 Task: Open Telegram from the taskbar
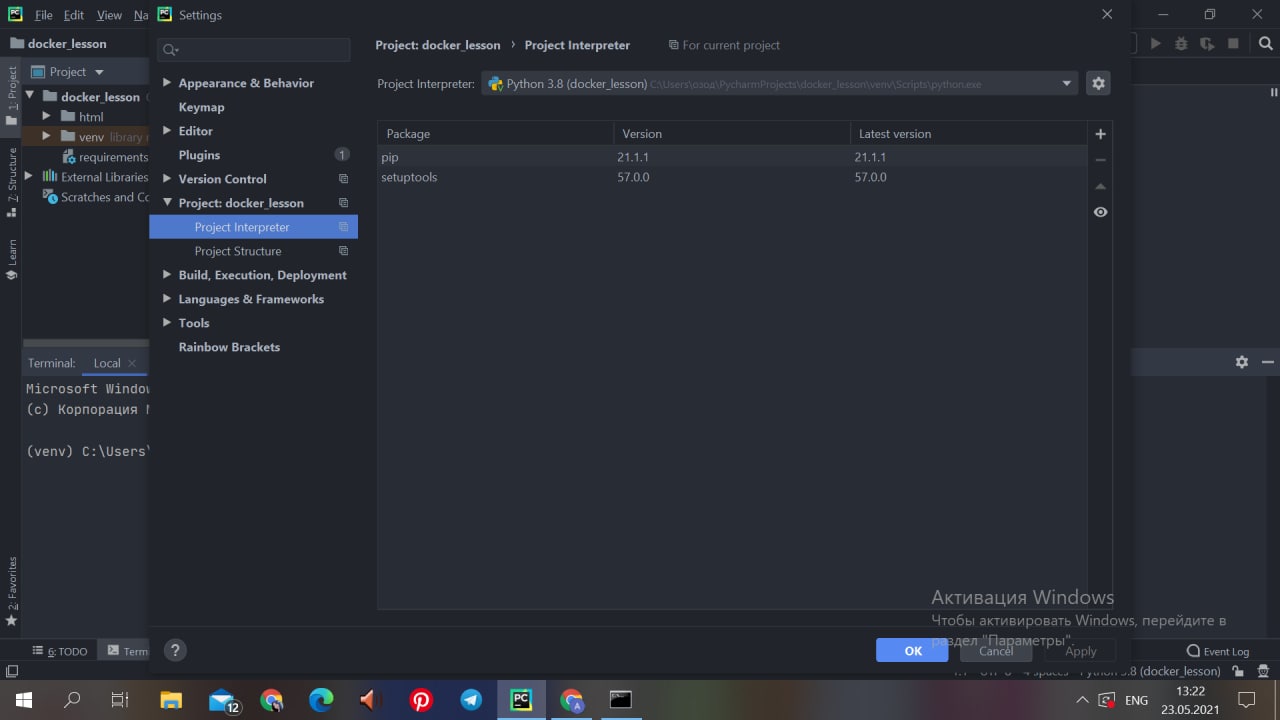pyautogui.click(x=471, y=700)
